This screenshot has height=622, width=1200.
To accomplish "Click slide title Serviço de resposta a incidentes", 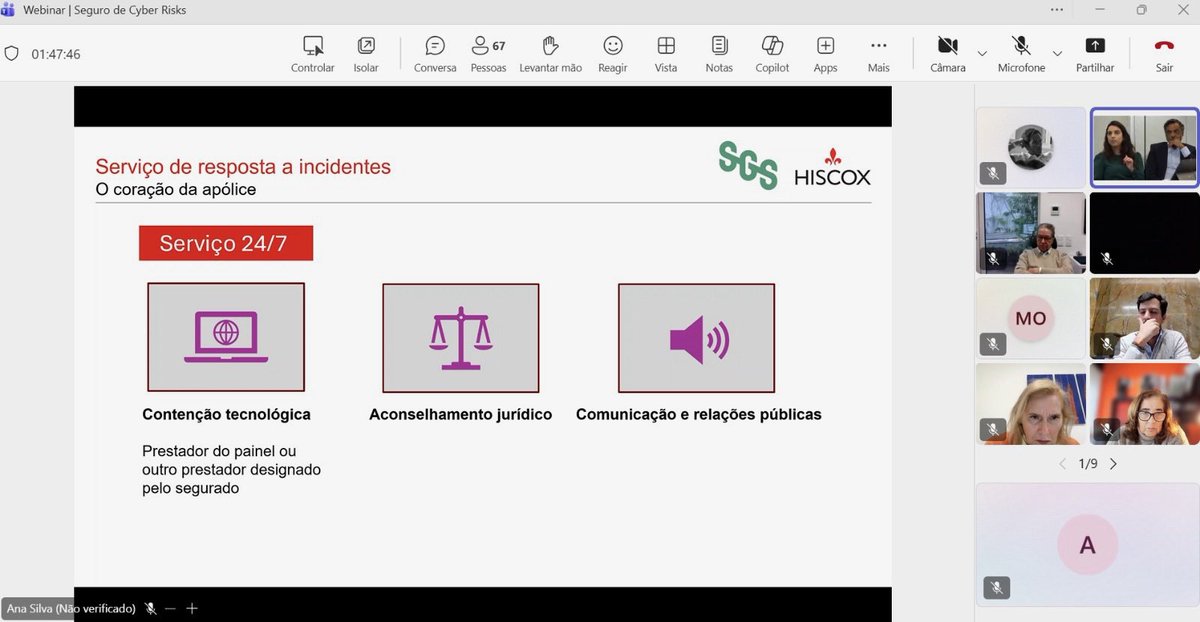I will click(x=243, y=167).
